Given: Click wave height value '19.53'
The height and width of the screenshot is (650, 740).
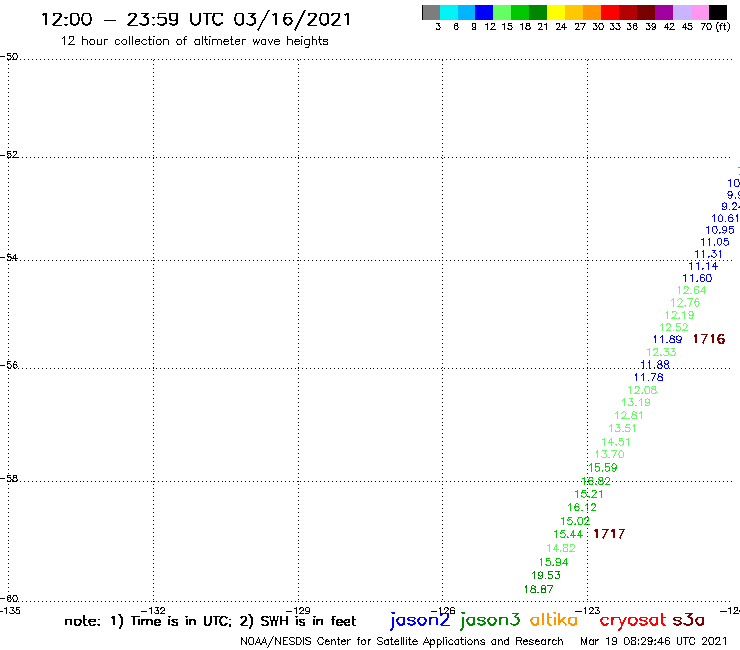Looking at the screenshot, I should click(x=546, y=575).
